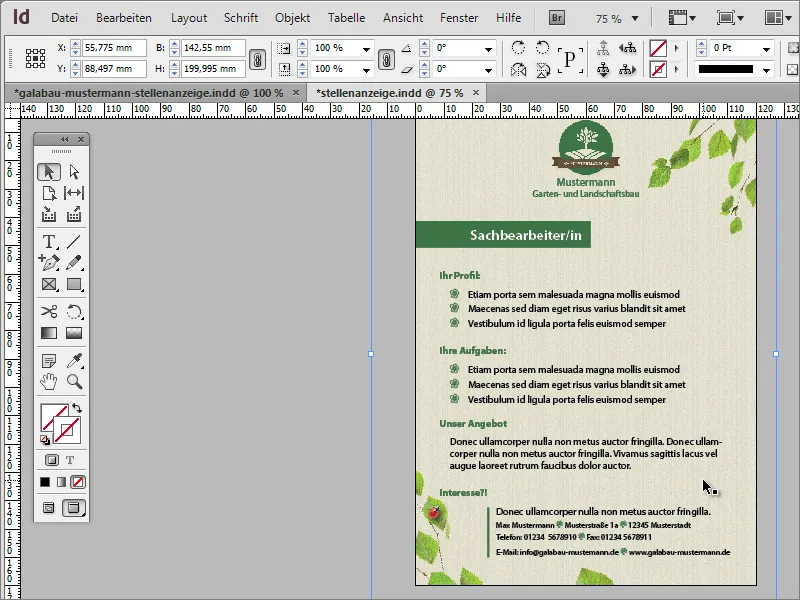
Task: Open view options dropdown
Action: point(683,18)
